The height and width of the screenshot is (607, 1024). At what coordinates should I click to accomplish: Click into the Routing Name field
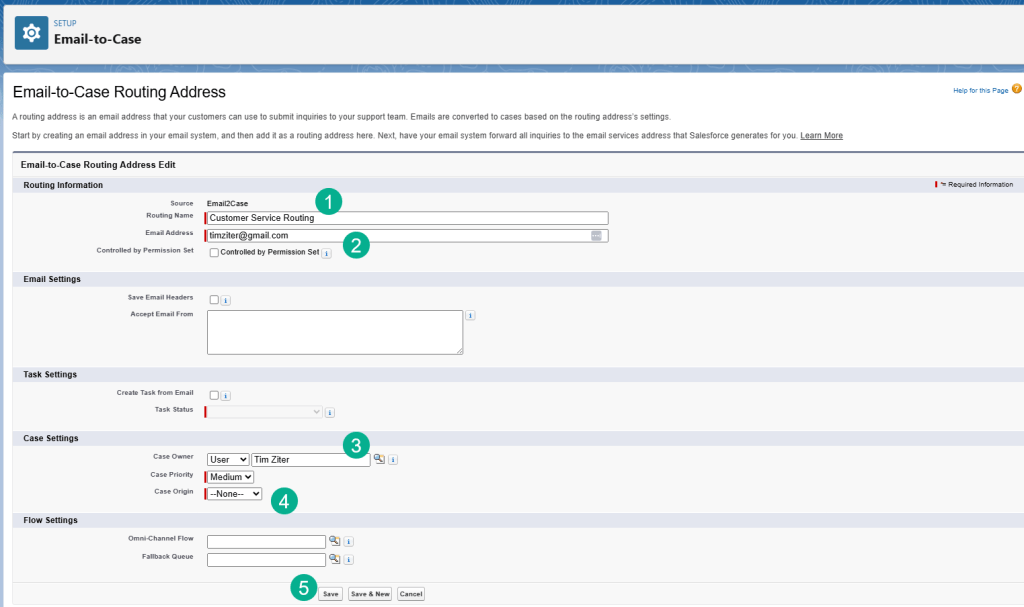[x=407, y=218]
